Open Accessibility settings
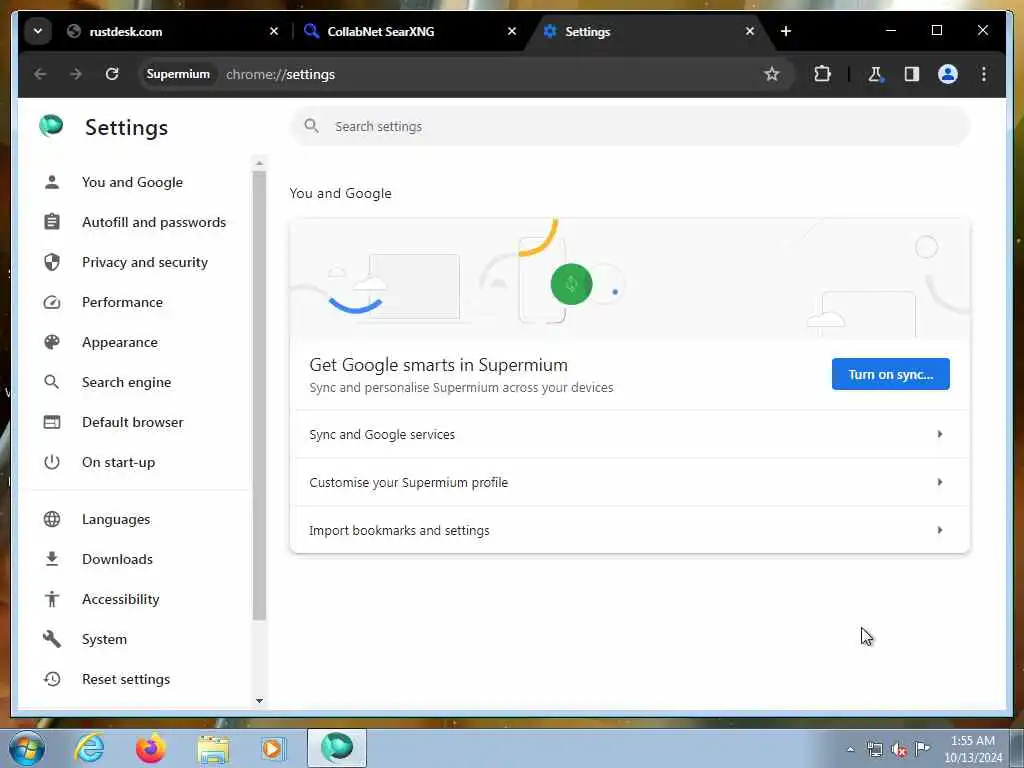Image resolution: width=1024 pixels, height=768 pixels. coord(120,599)
